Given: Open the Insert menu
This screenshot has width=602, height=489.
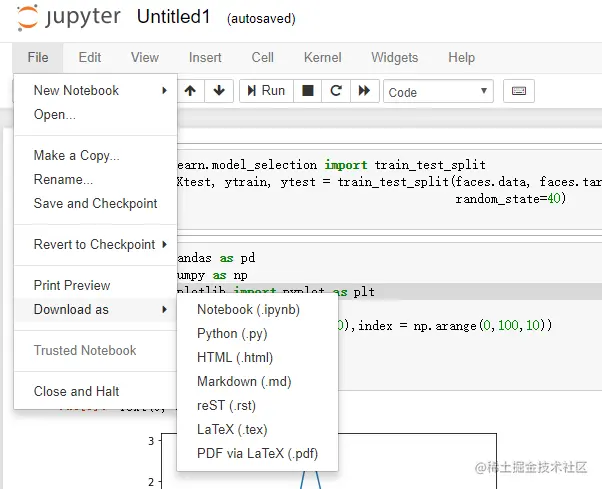Looking at the screenshot, I should point(205,58).
